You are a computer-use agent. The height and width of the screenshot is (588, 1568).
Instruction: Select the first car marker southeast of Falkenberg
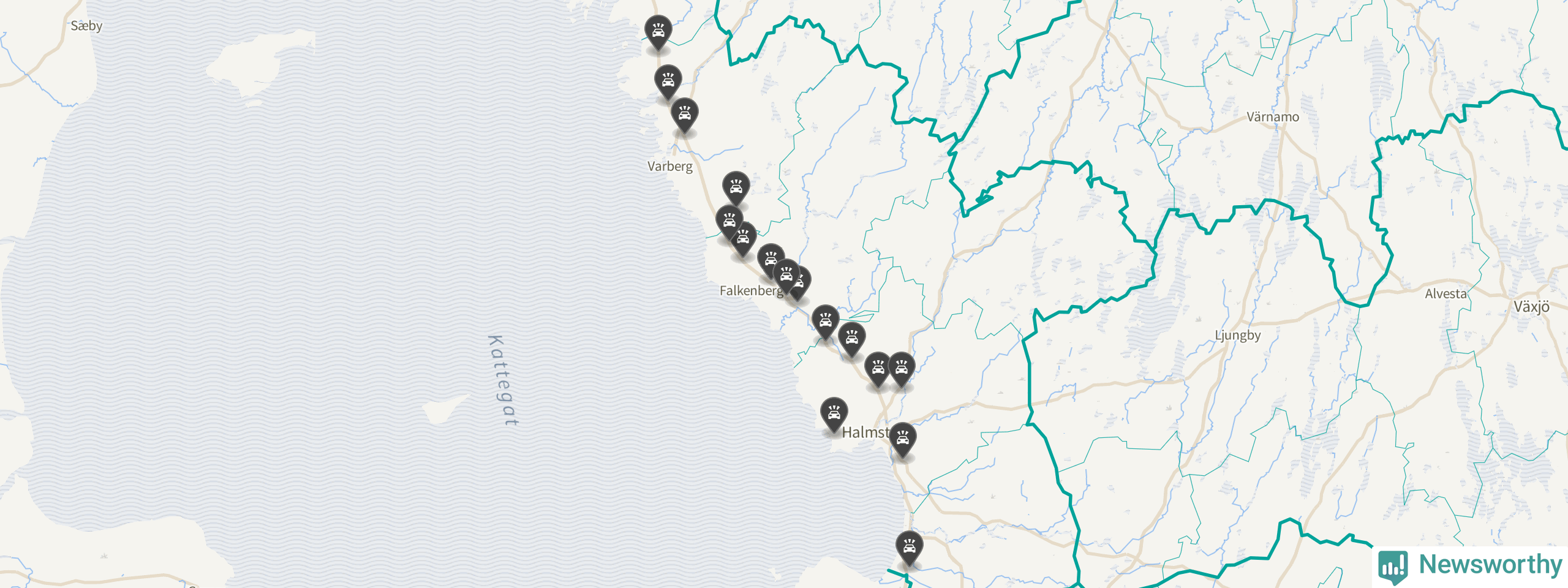coord(825,322)
